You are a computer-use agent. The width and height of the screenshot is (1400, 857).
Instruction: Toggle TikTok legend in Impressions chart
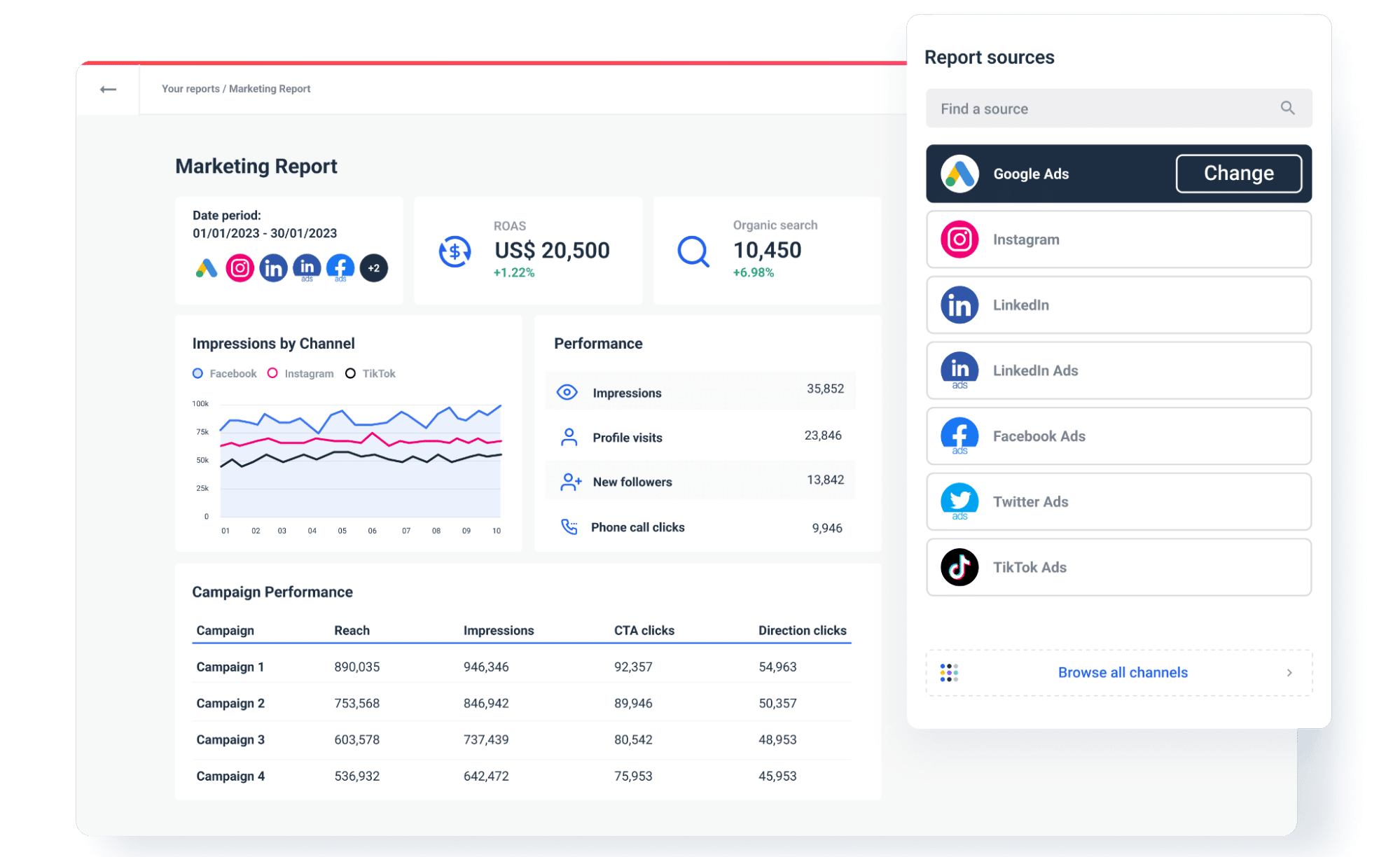(x=370, y=373)
